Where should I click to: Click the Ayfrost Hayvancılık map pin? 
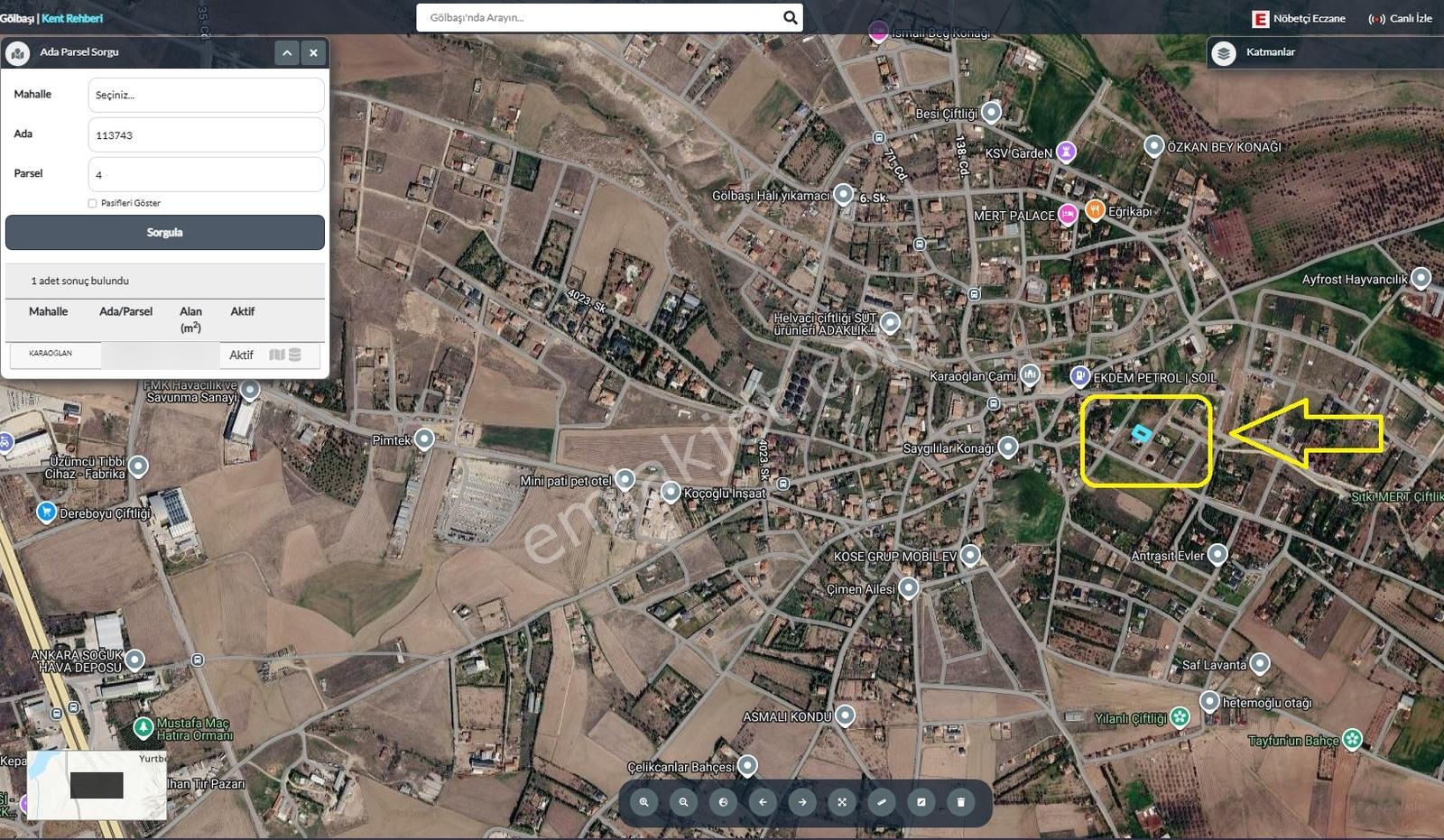1421,278
